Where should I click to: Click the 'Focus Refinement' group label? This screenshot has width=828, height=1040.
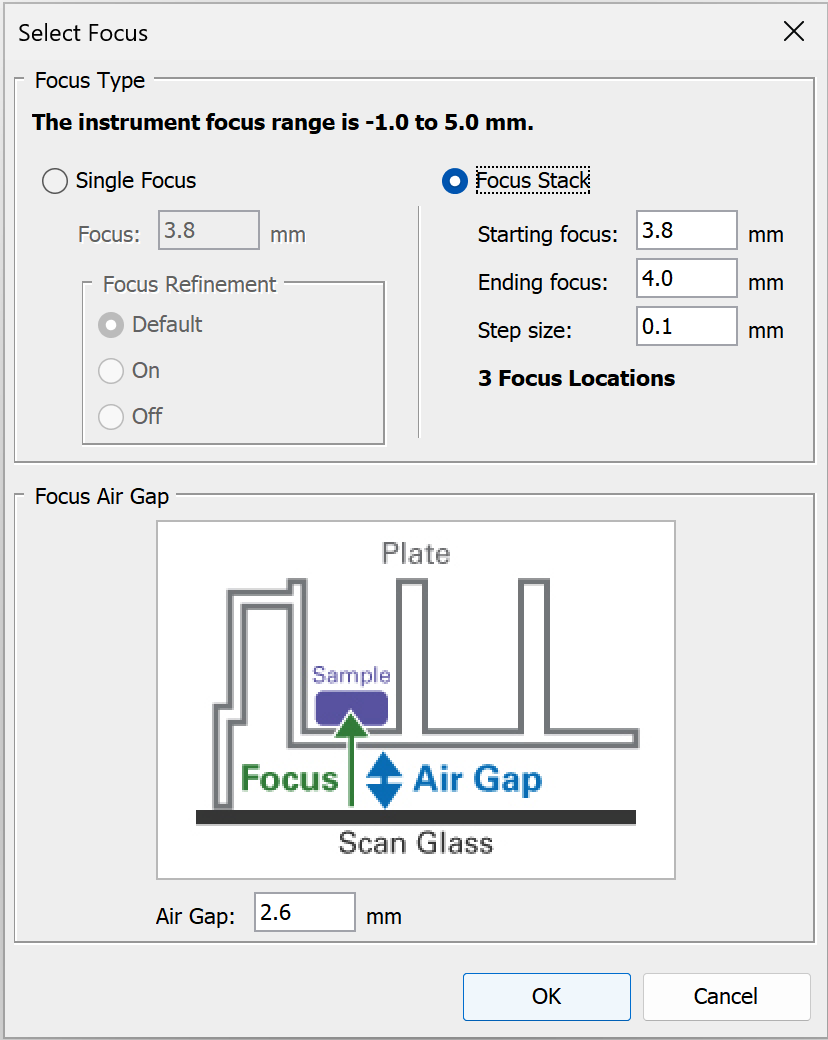click(x=189, y=285)
